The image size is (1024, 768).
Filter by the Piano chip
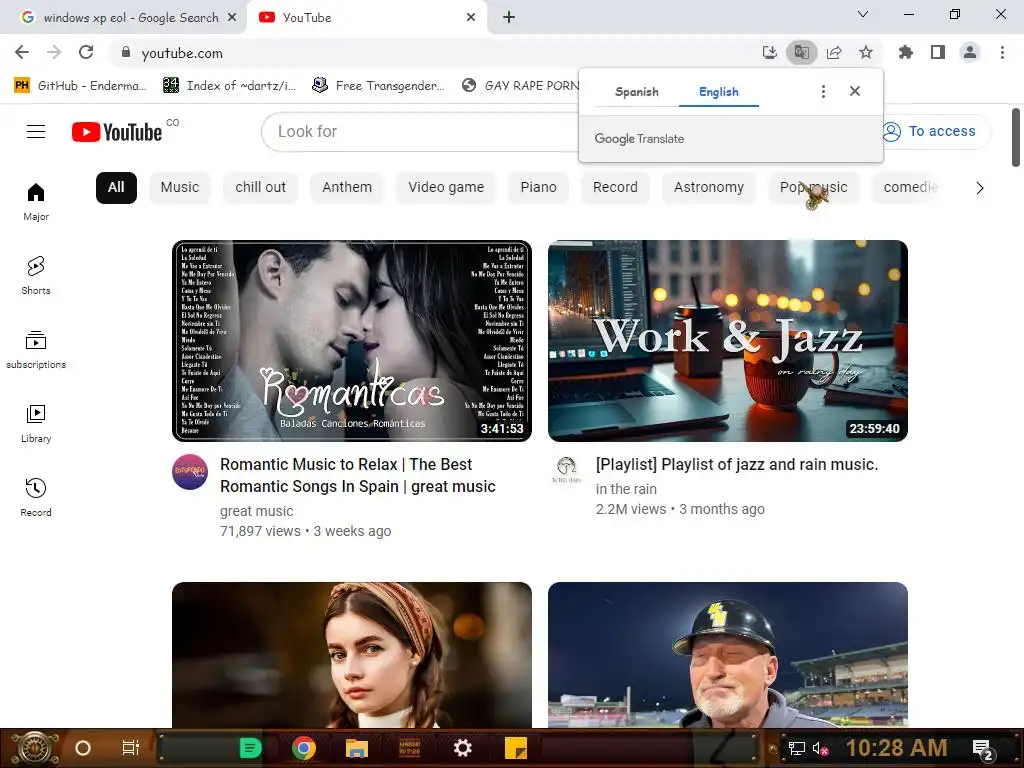coord(538,187)
